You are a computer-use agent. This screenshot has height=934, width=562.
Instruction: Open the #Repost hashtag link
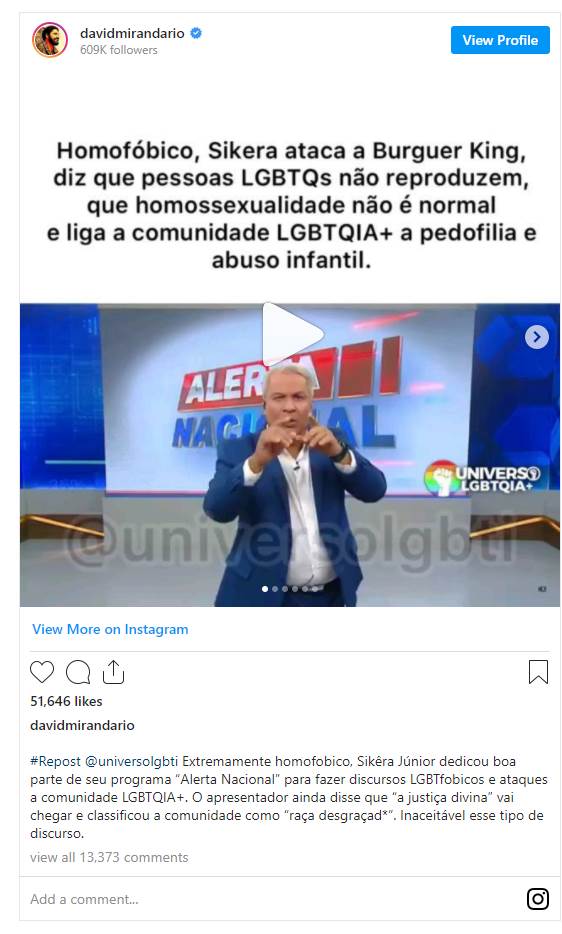tap(55, 761)
